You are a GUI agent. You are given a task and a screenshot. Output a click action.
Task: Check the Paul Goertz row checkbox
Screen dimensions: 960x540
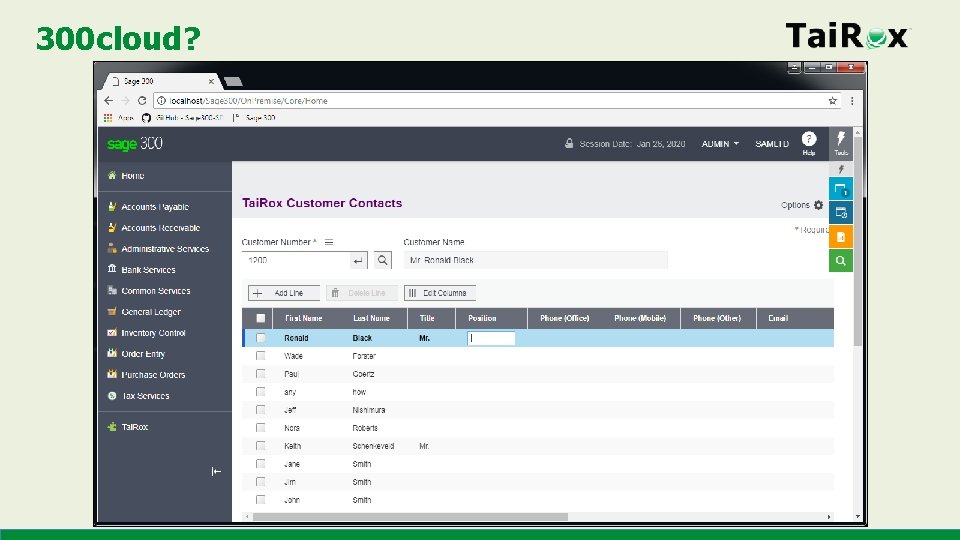(x=260, y=373)
